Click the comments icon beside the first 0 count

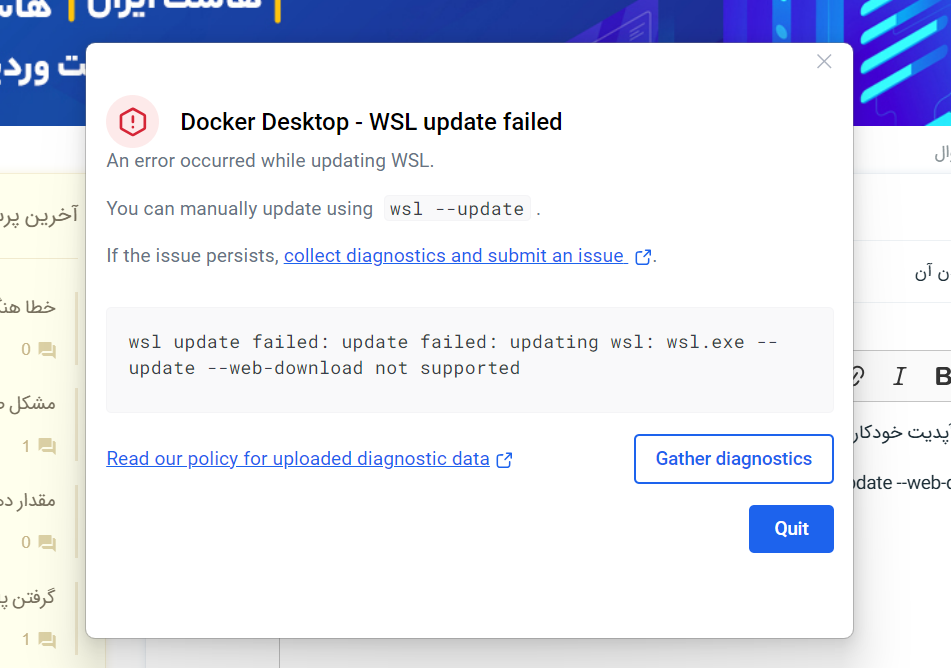(47, 349)
